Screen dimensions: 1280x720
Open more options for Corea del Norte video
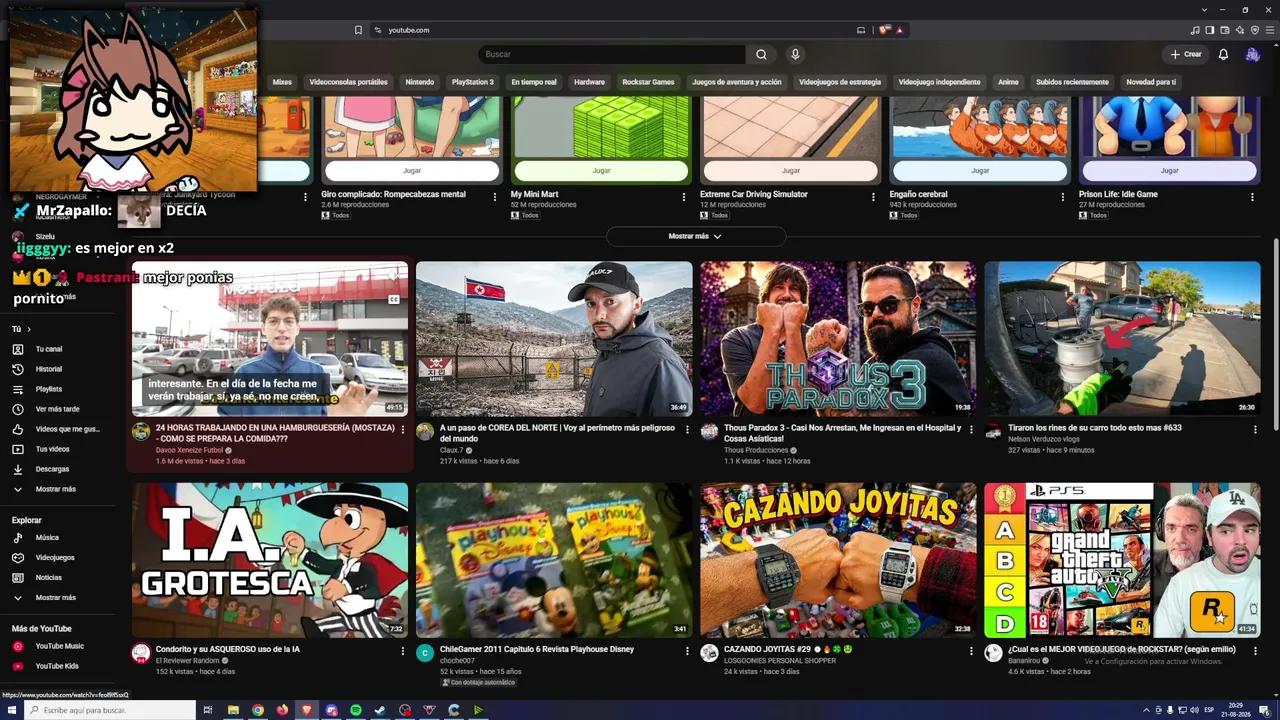[687, 429]
